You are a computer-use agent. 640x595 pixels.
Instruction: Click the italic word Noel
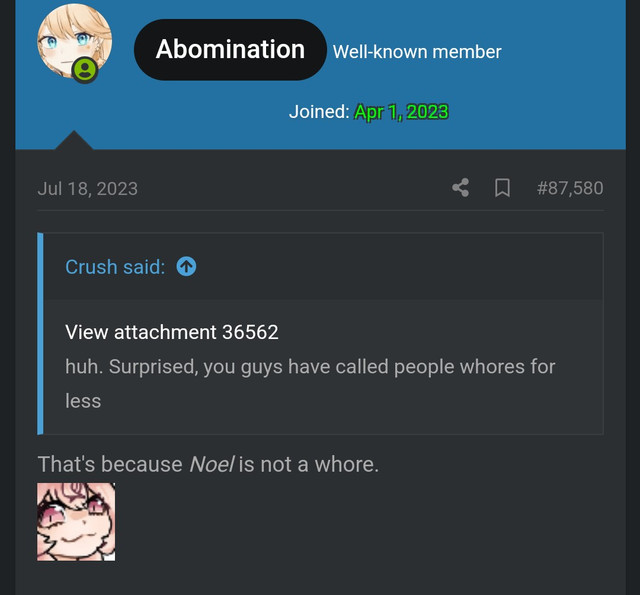click(x=211, y=464)
